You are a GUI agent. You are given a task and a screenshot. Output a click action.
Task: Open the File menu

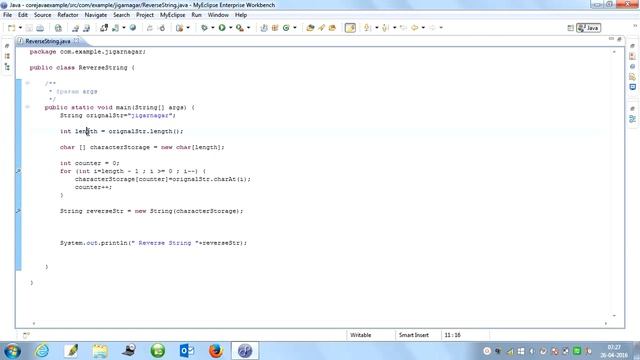(x=7, y=15)
